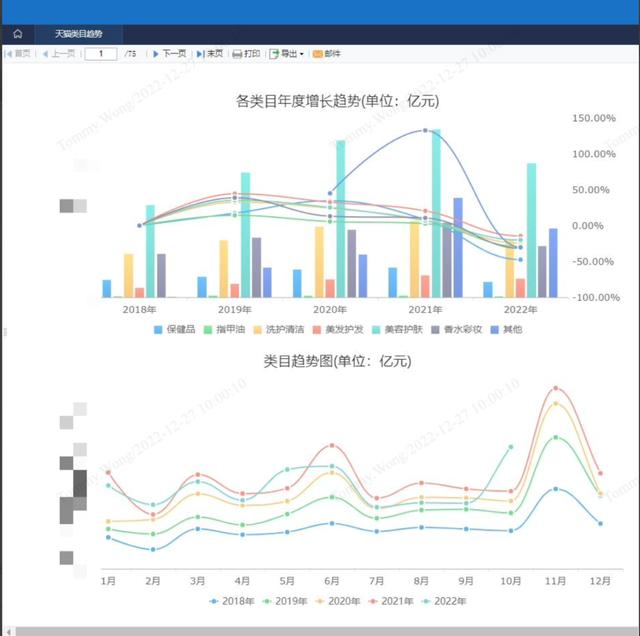Click the 2018年 line point at 2月
Screen dimensions: 640x636
coord(153,549)
